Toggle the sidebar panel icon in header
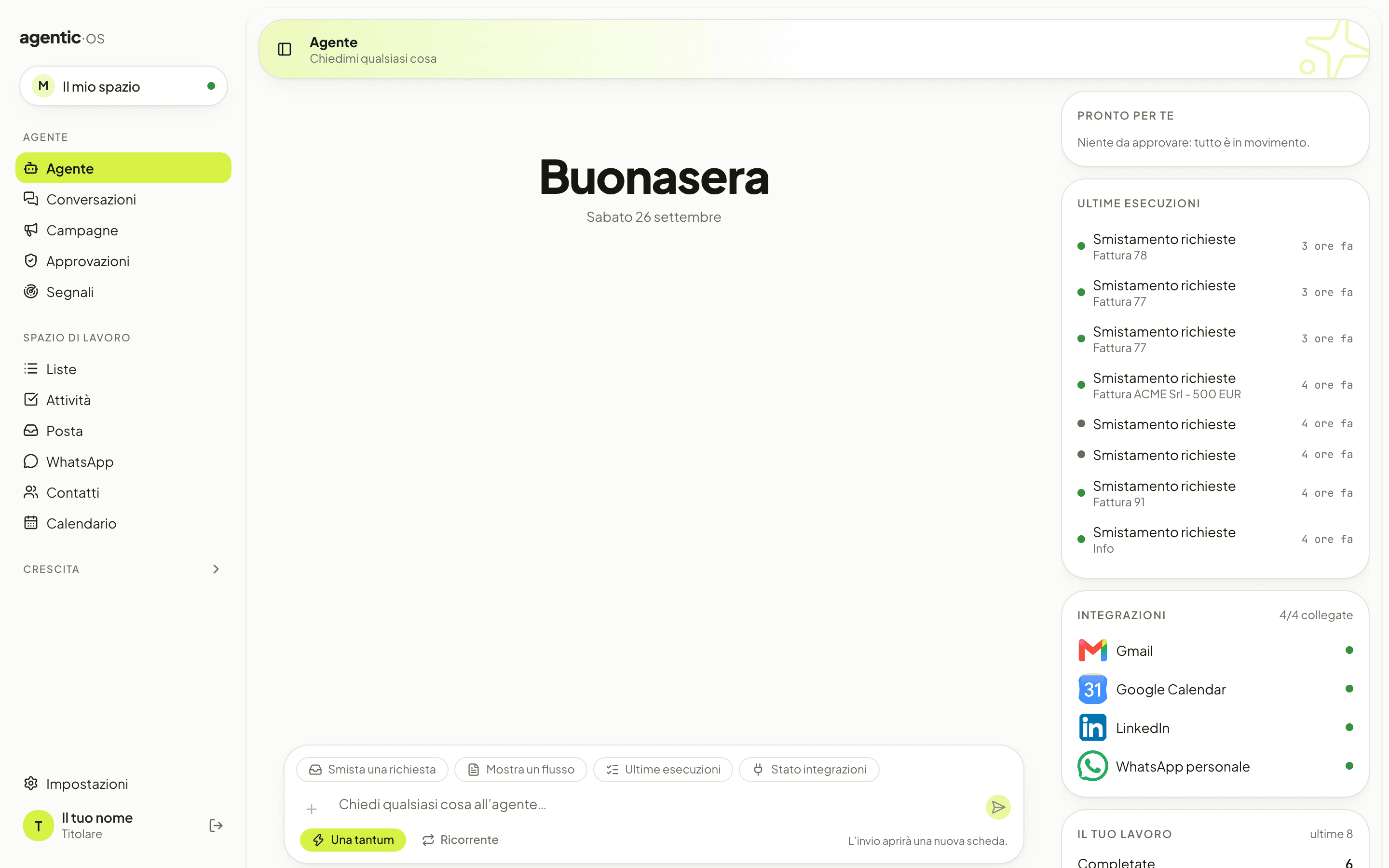The width and height of the screenshot is (1389, 868). click(284, 49)
